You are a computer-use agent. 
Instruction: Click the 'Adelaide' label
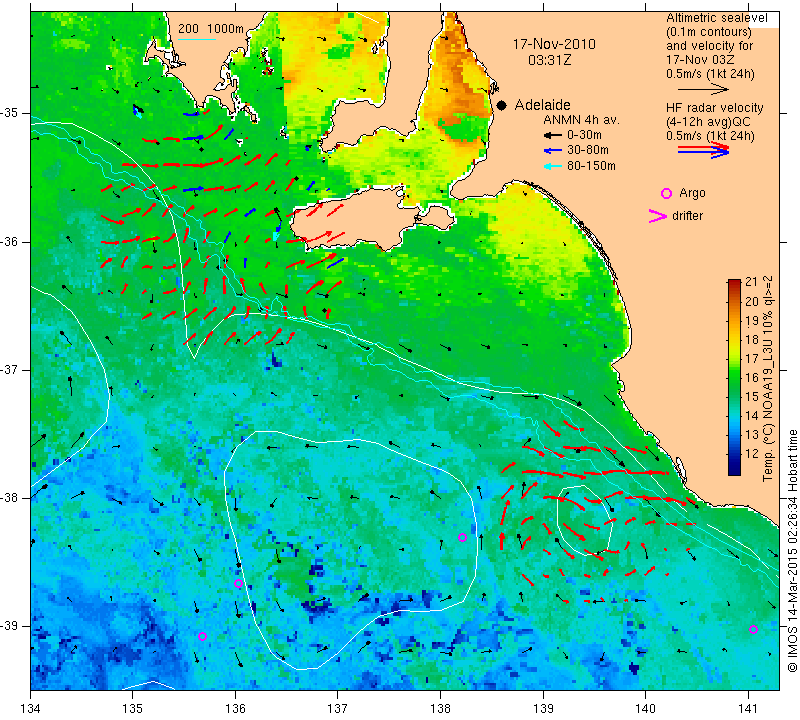tap(542, 105)
